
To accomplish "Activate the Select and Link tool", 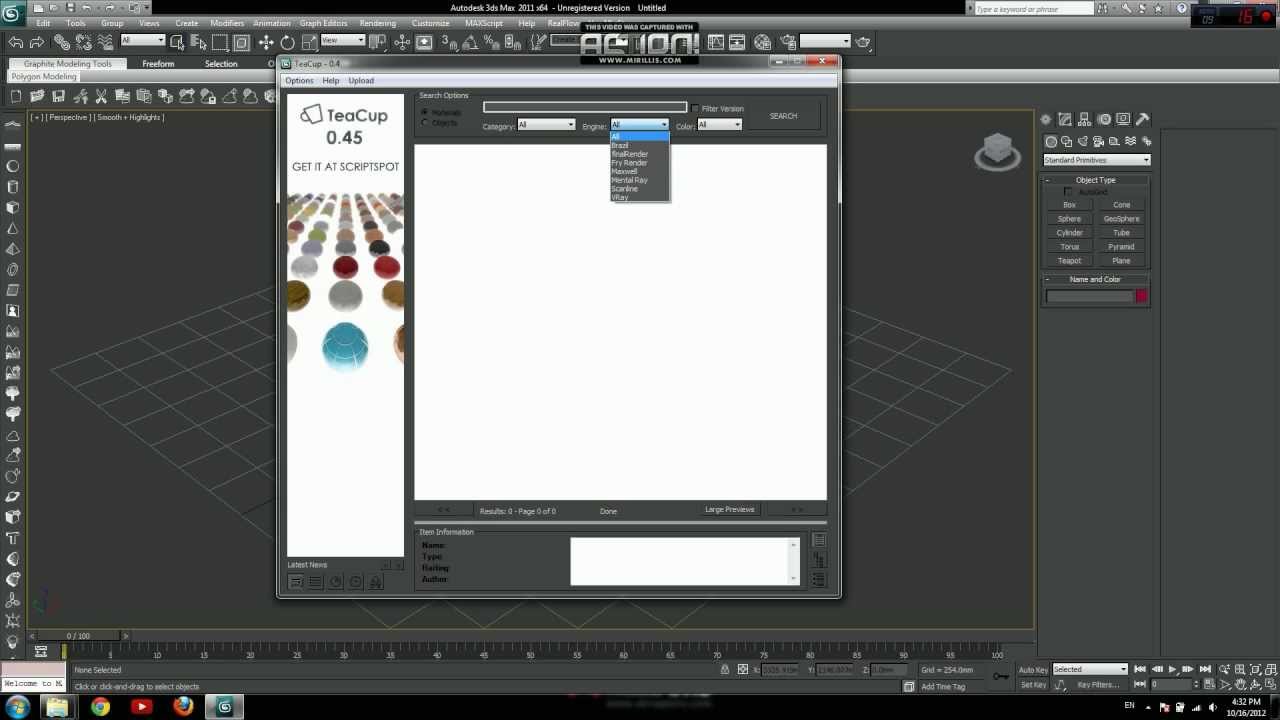I will 62,42.
